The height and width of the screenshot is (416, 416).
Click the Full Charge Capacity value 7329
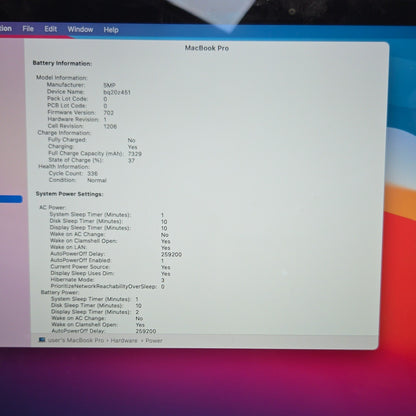click(135, 154)
